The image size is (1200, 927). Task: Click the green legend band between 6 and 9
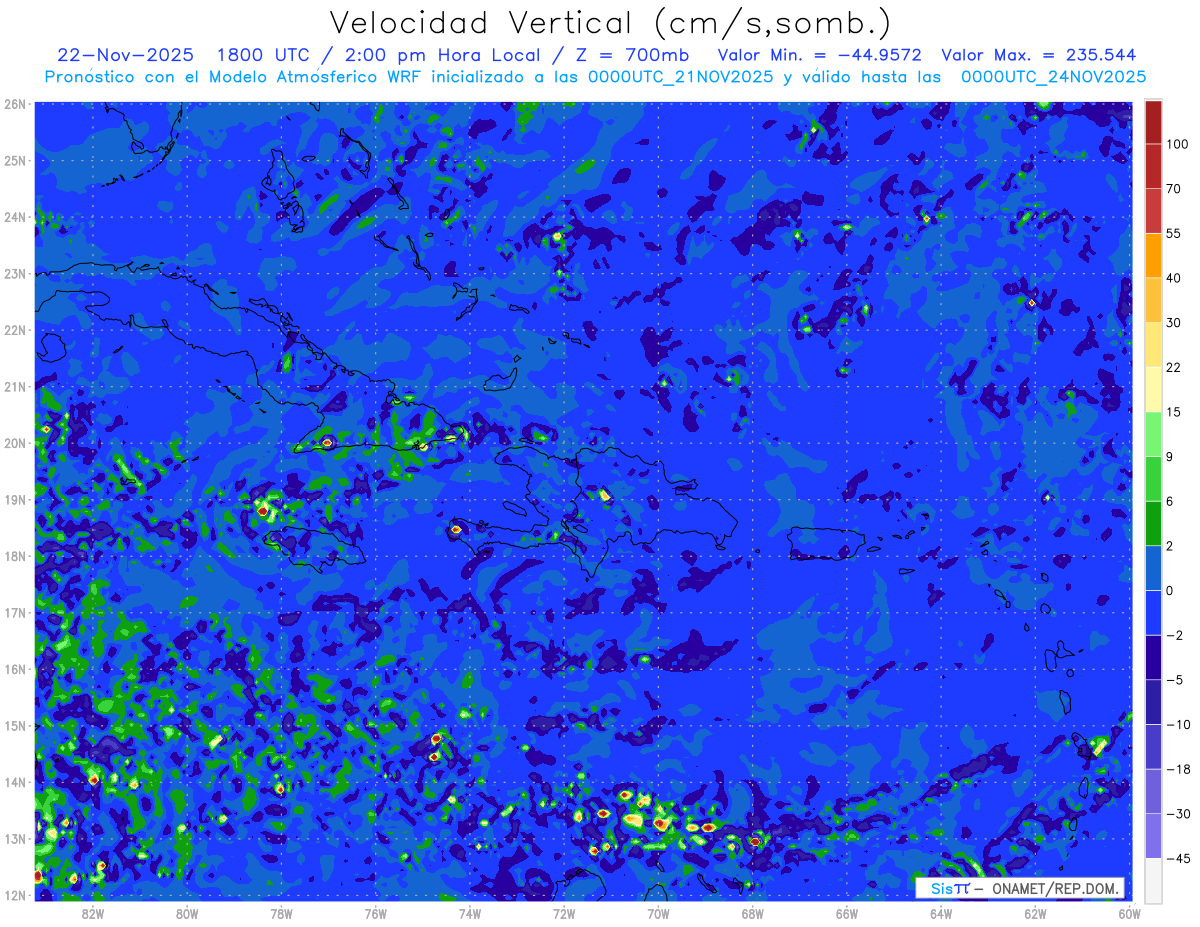pos(1153,478)
